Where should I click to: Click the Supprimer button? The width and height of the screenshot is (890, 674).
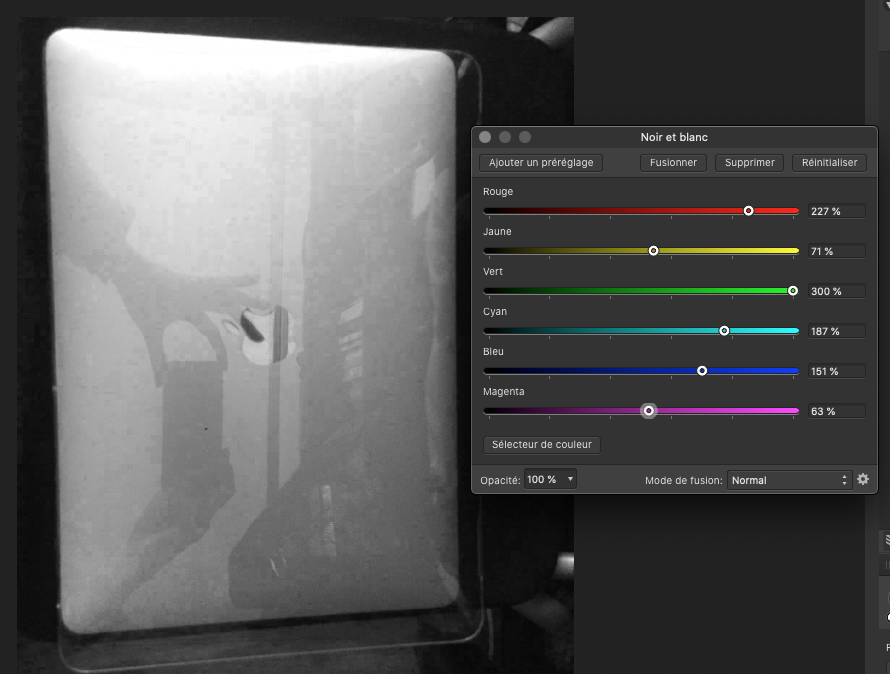[x=749, y=162]
